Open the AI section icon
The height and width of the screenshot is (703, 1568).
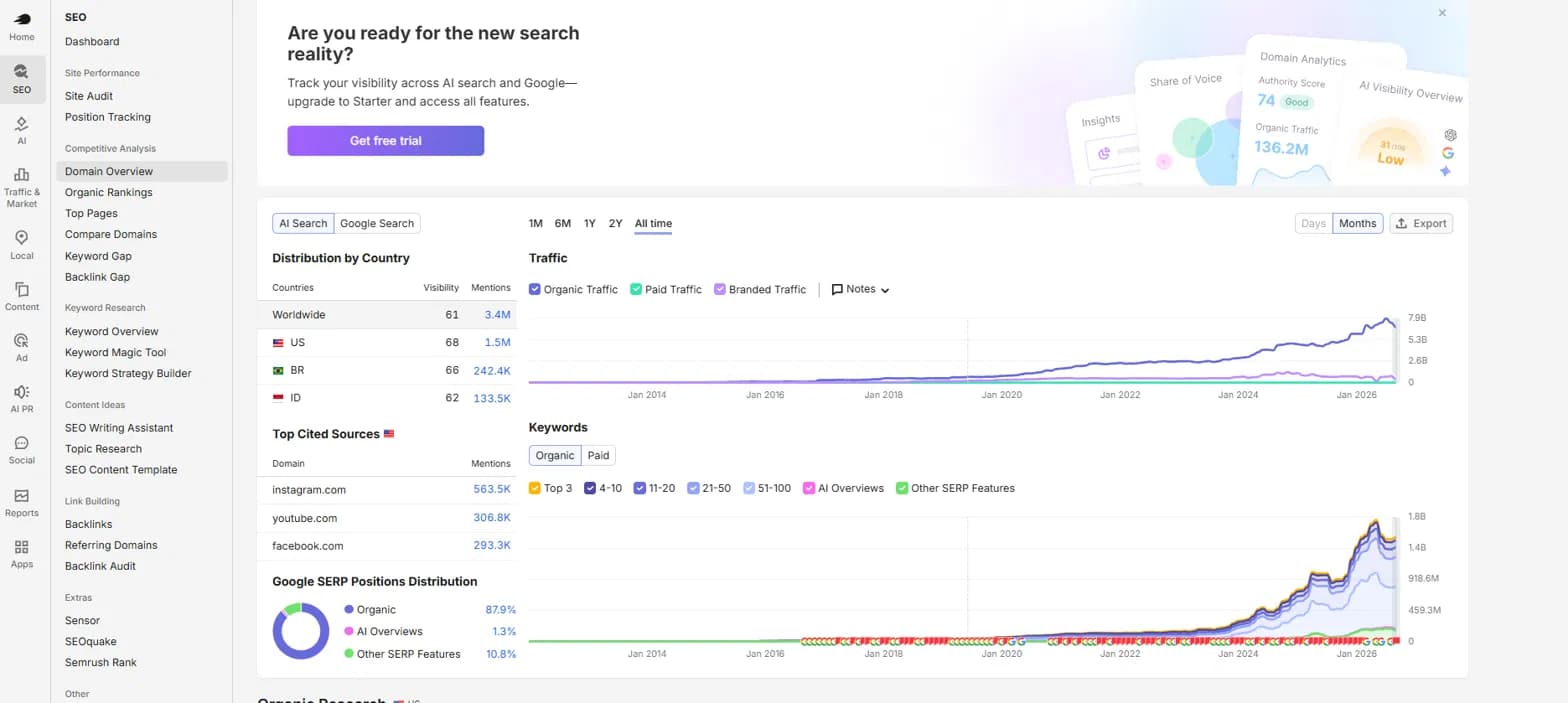(22, 131)
